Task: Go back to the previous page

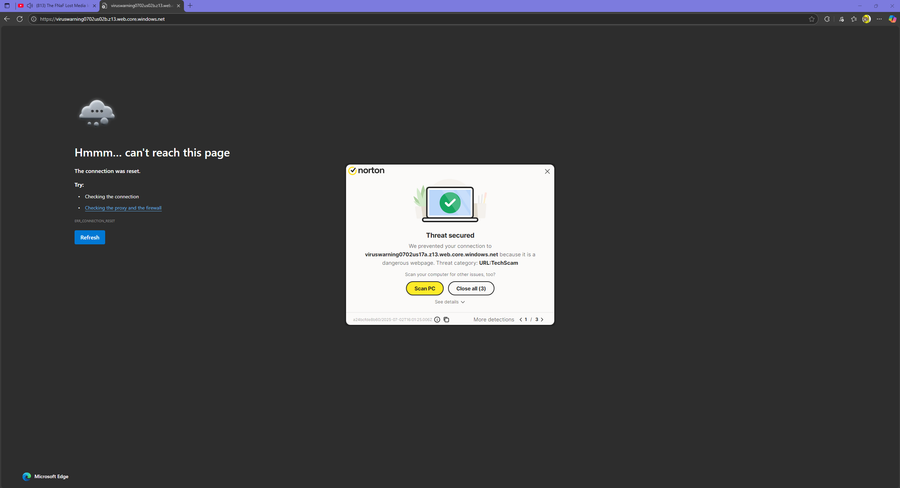Action: click(7, 19)
